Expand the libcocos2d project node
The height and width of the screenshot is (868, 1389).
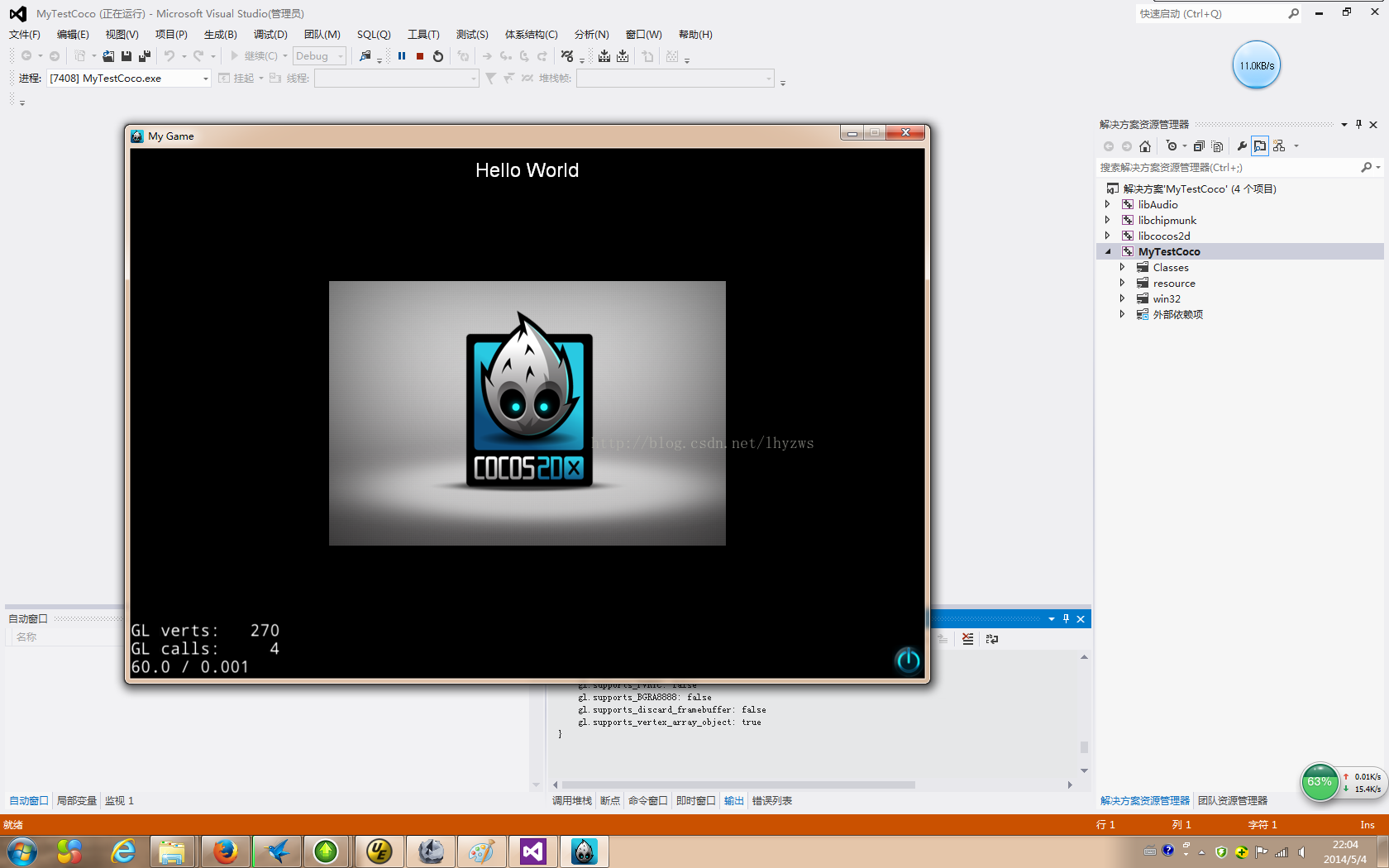tap(1108, 236)
